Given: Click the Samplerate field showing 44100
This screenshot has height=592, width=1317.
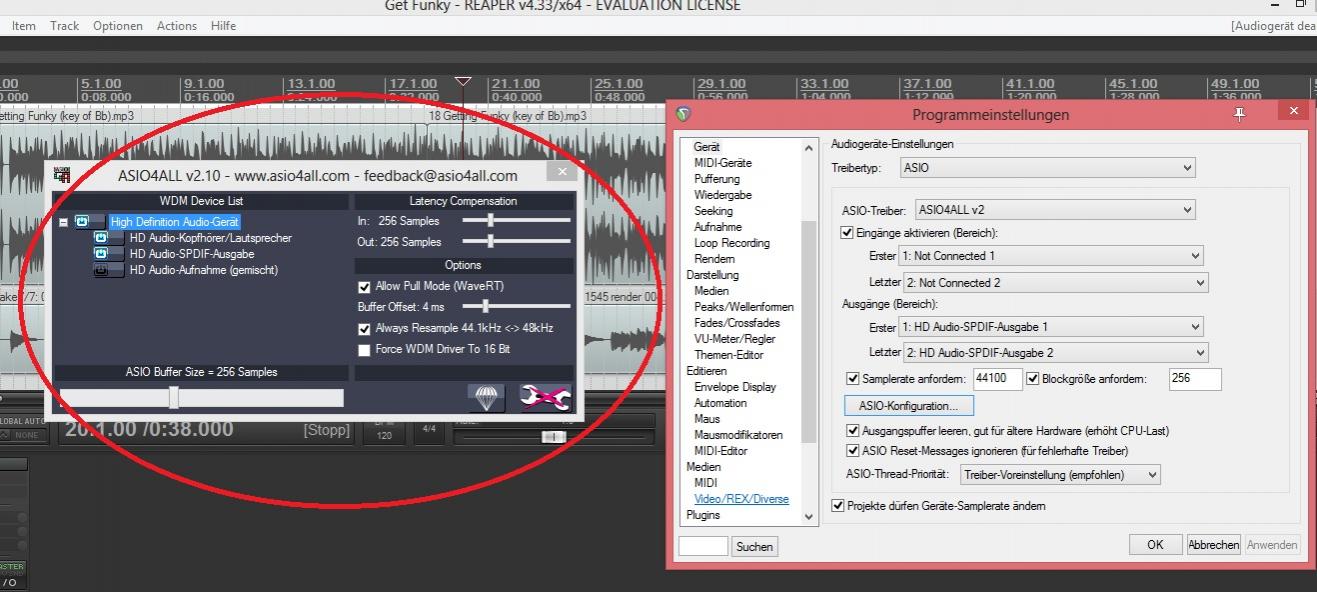Looking at the screenshot, I should click(997, 379).
